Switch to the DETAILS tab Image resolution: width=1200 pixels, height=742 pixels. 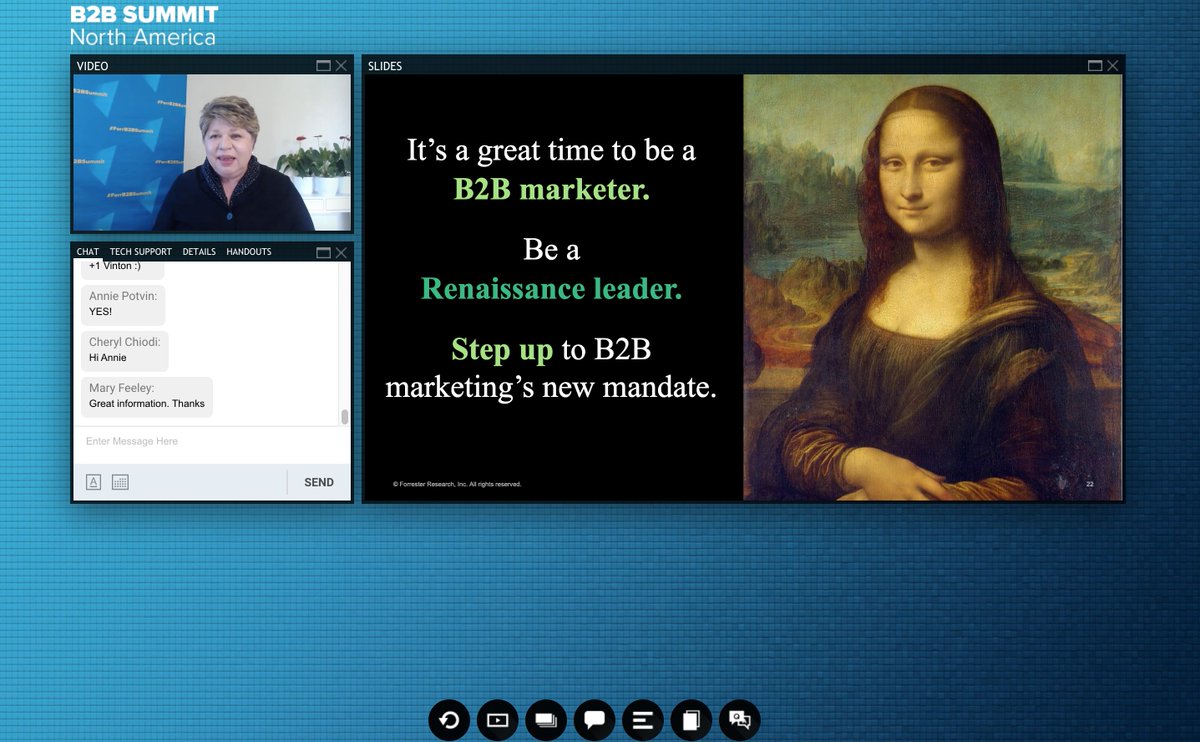coord(199,252)
